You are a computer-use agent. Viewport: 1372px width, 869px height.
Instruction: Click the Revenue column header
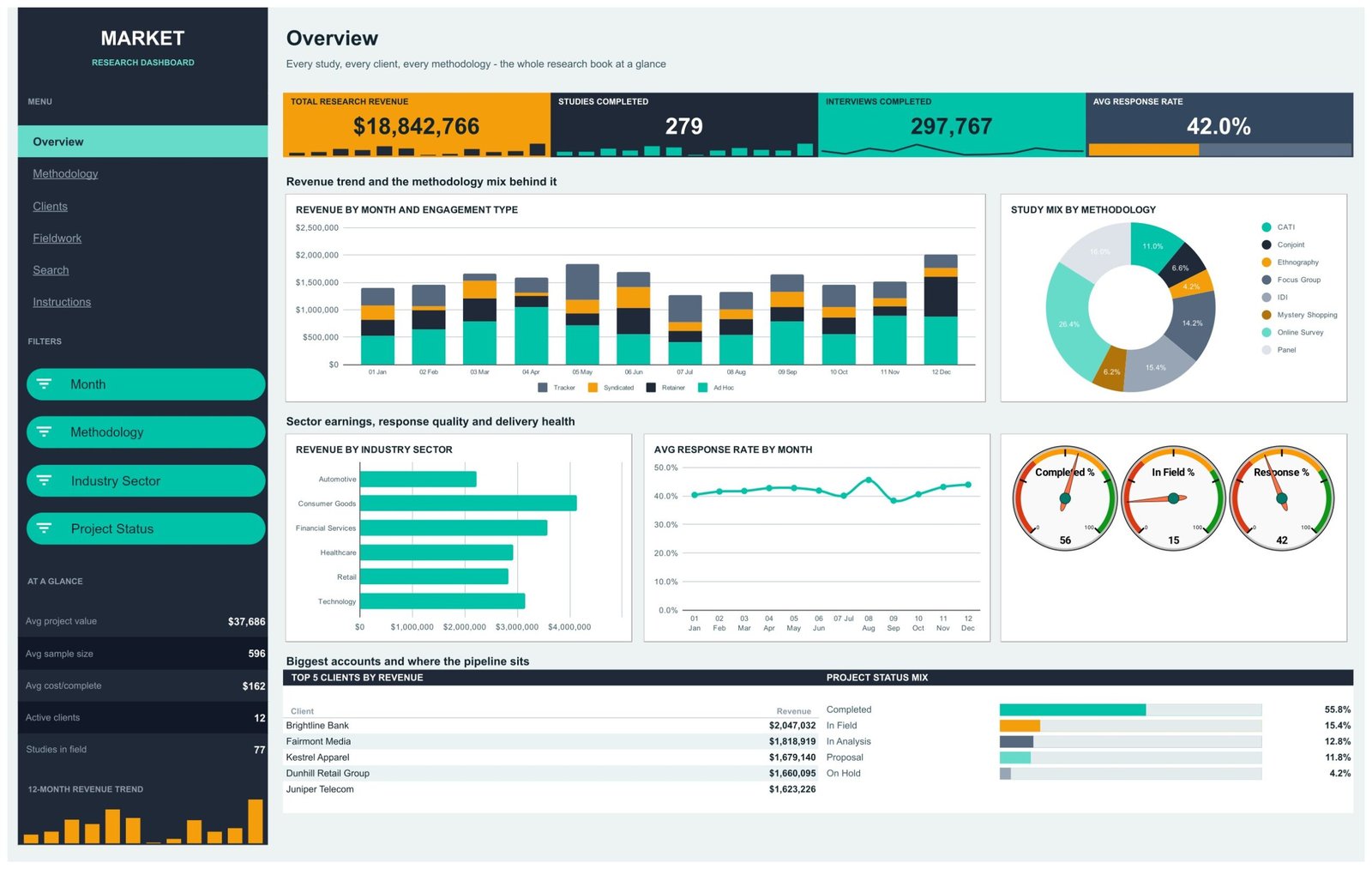click(793, 711)
